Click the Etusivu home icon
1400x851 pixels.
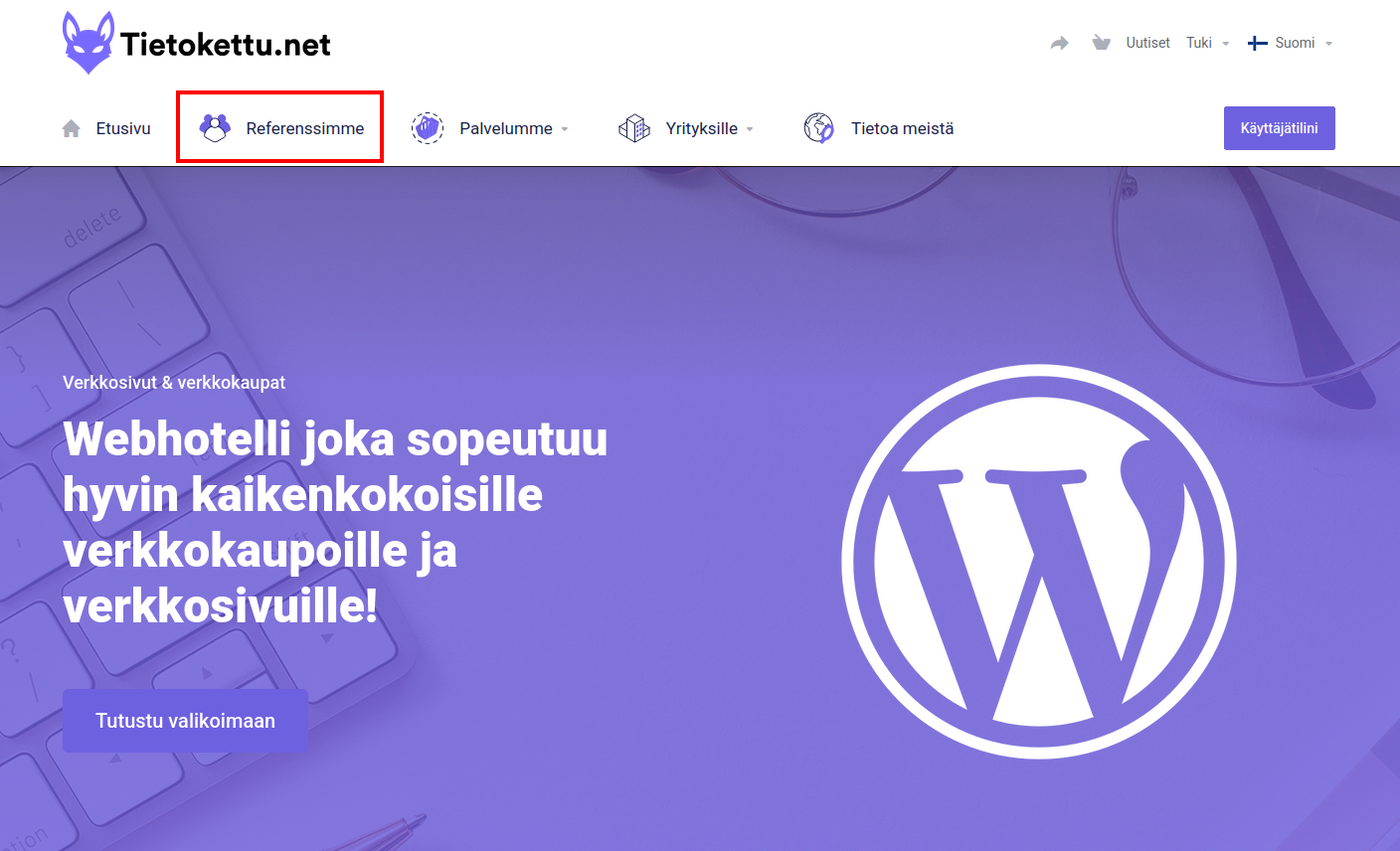[x=72, y=128]
